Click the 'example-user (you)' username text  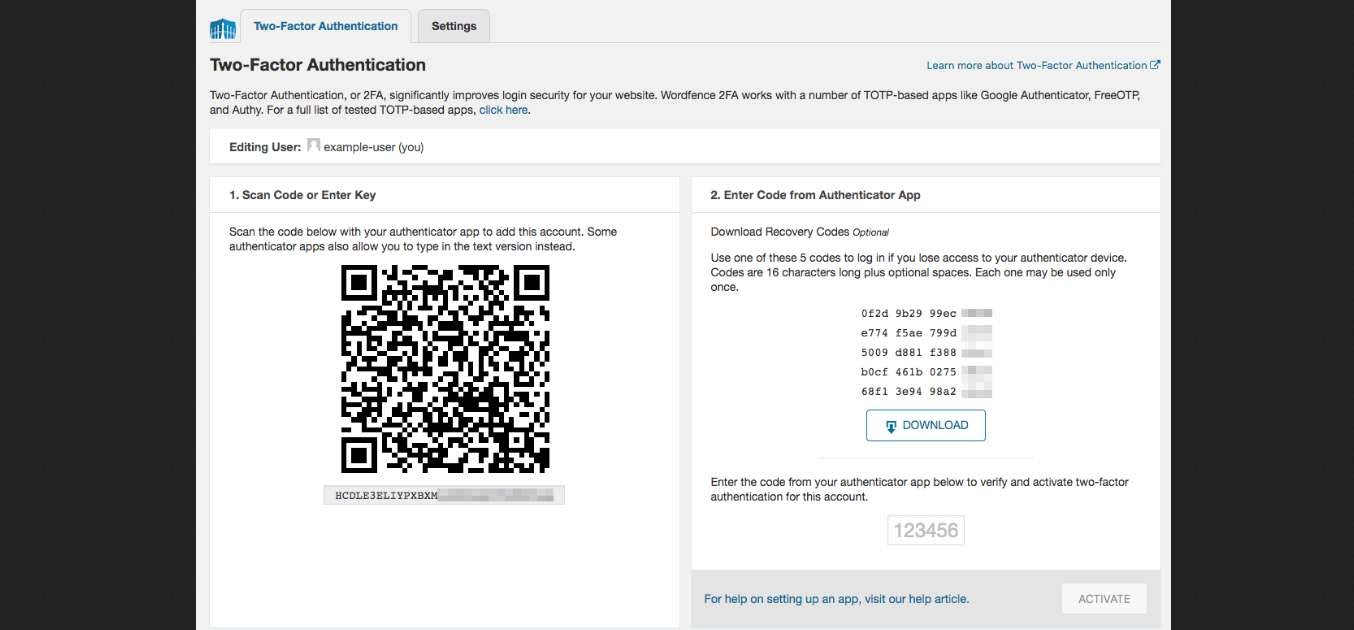(x=374, y=147)
